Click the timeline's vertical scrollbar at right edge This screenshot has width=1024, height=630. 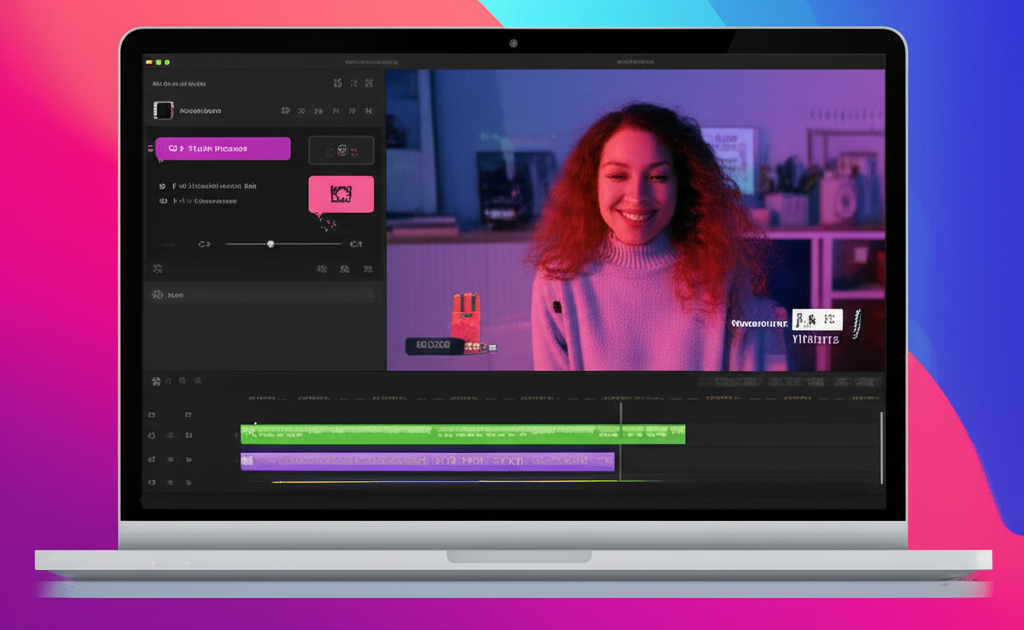click(882, 448)
